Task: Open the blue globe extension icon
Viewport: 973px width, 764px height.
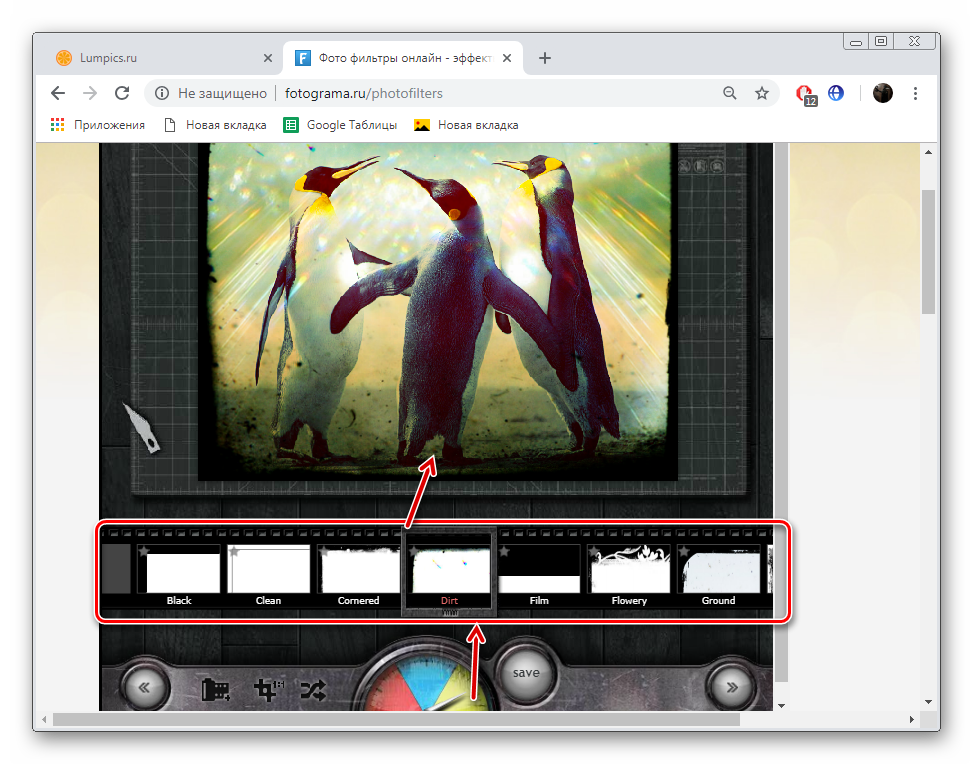Action: (x=836, y=93)
